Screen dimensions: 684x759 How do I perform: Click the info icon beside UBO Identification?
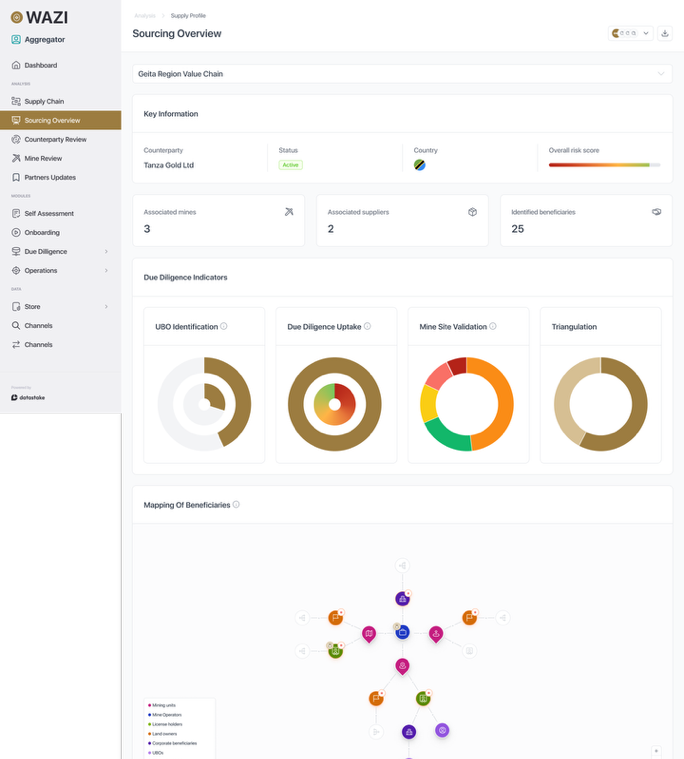pyautogui.click(x=224, y=326)
